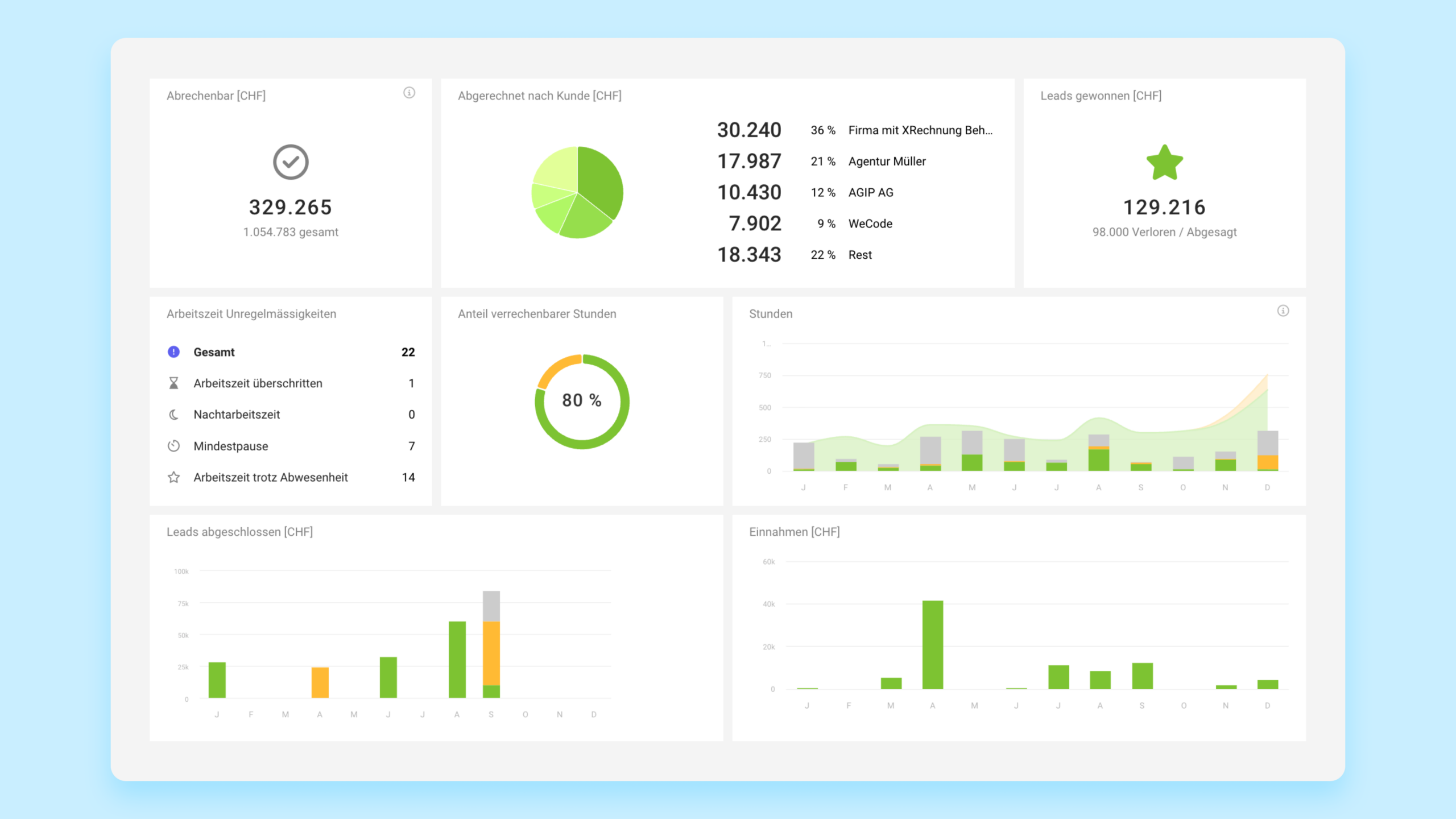Click December bar in Stunden chart
The image size is (1456, 819).
click(1267, 450)
